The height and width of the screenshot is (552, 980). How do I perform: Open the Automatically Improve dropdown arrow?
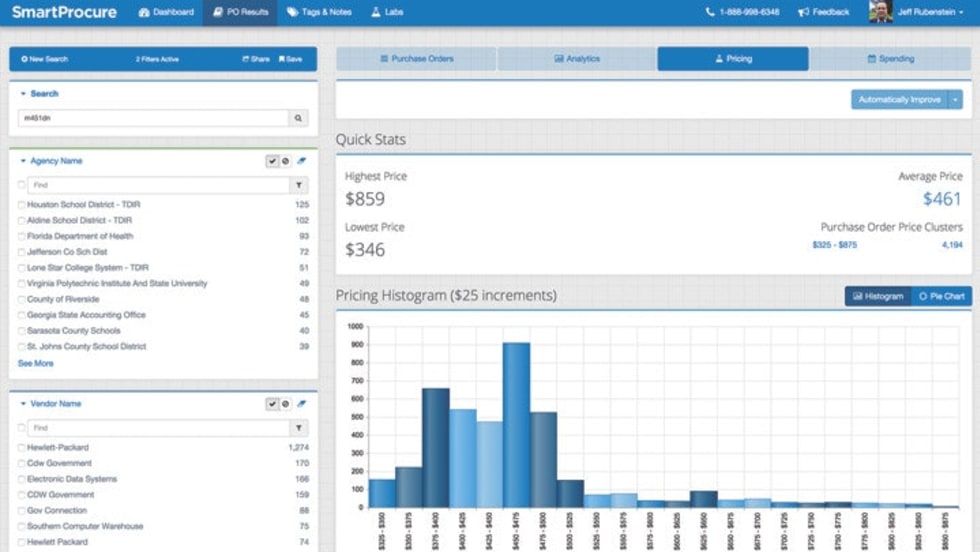(956, 100)
